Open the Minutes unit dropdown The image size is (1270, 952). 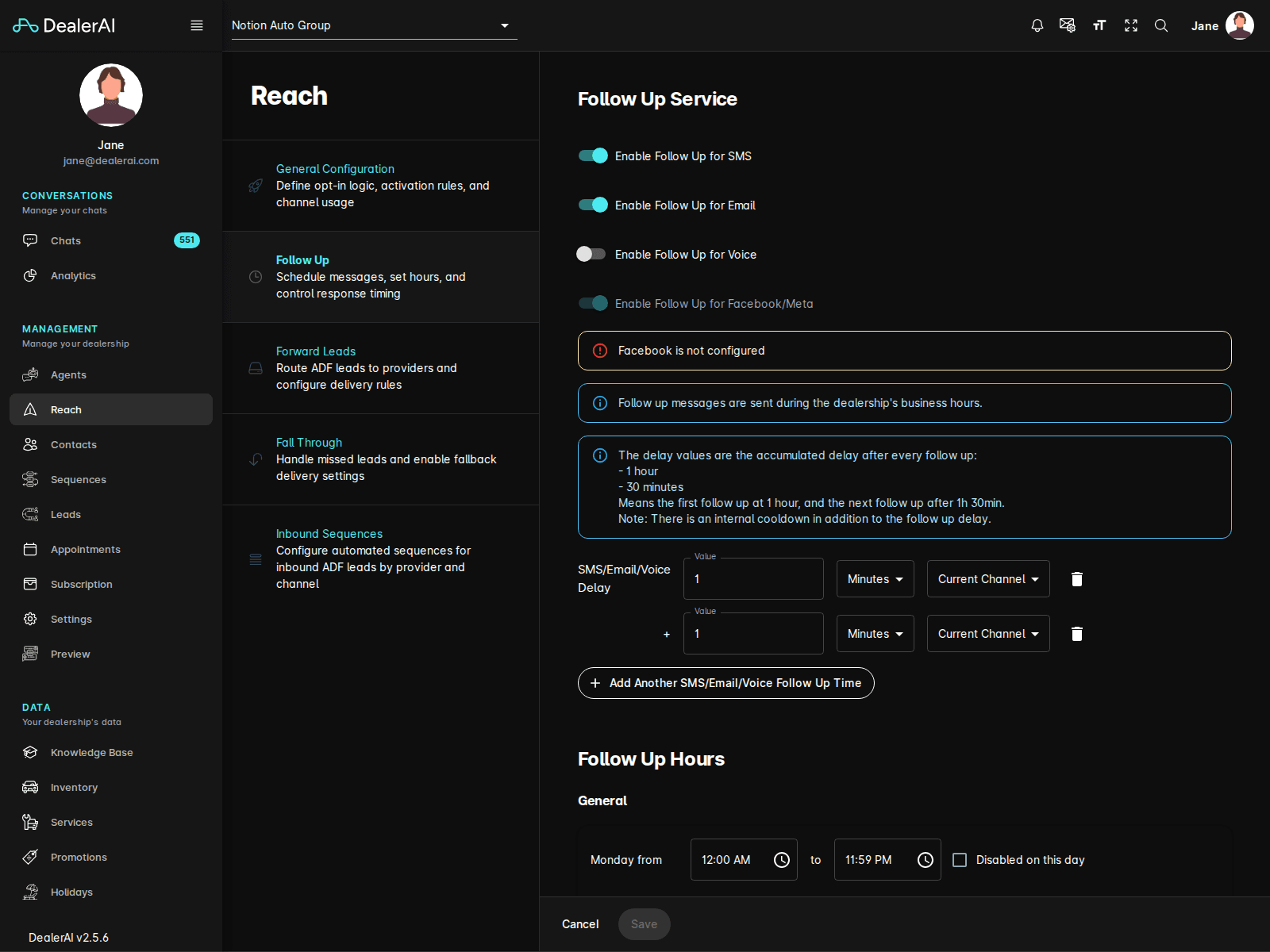tap(874, 578)
